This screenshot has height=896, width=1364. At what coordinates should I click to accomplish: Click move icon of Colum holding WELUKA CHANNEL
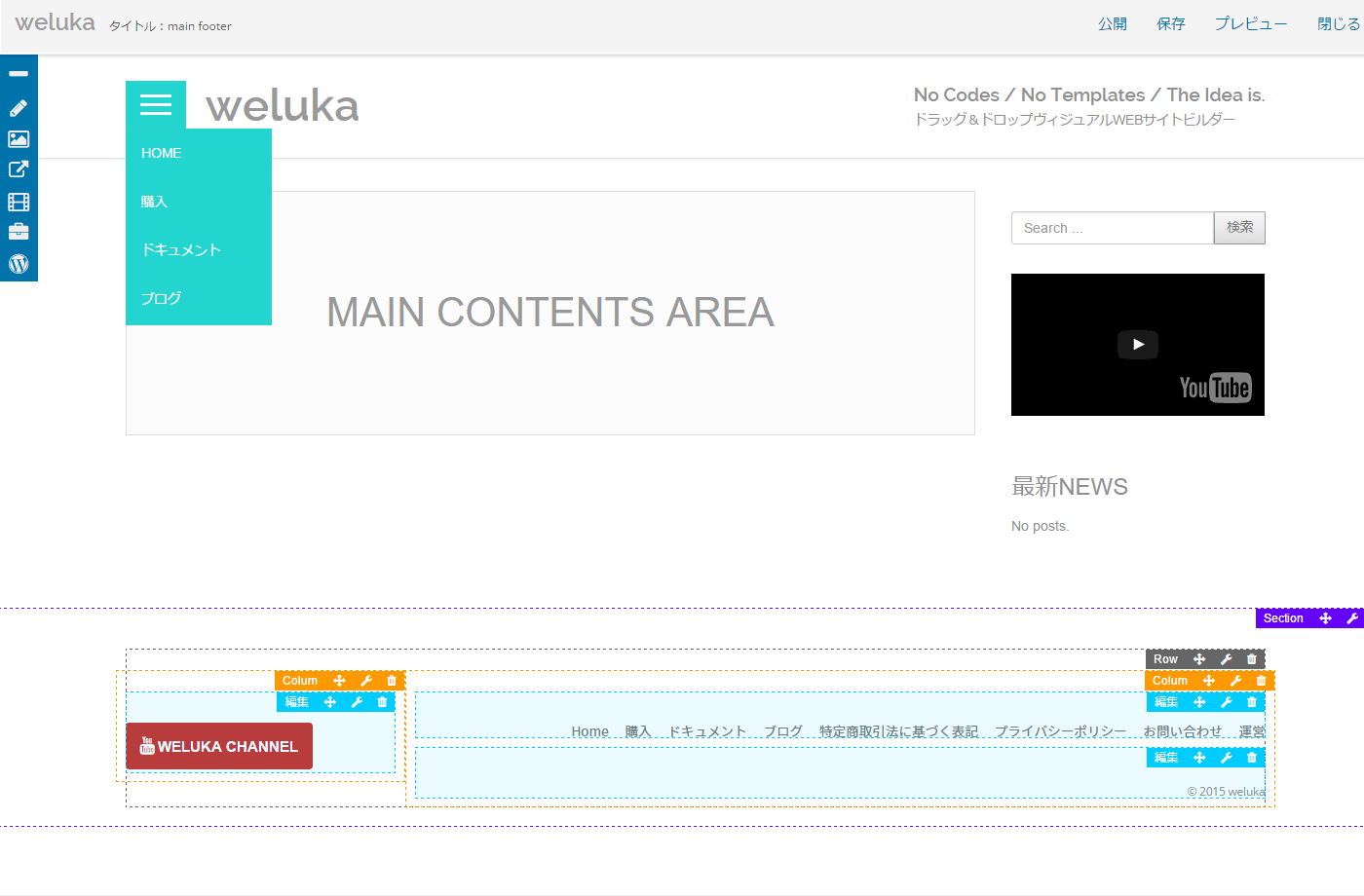point(339,681)
